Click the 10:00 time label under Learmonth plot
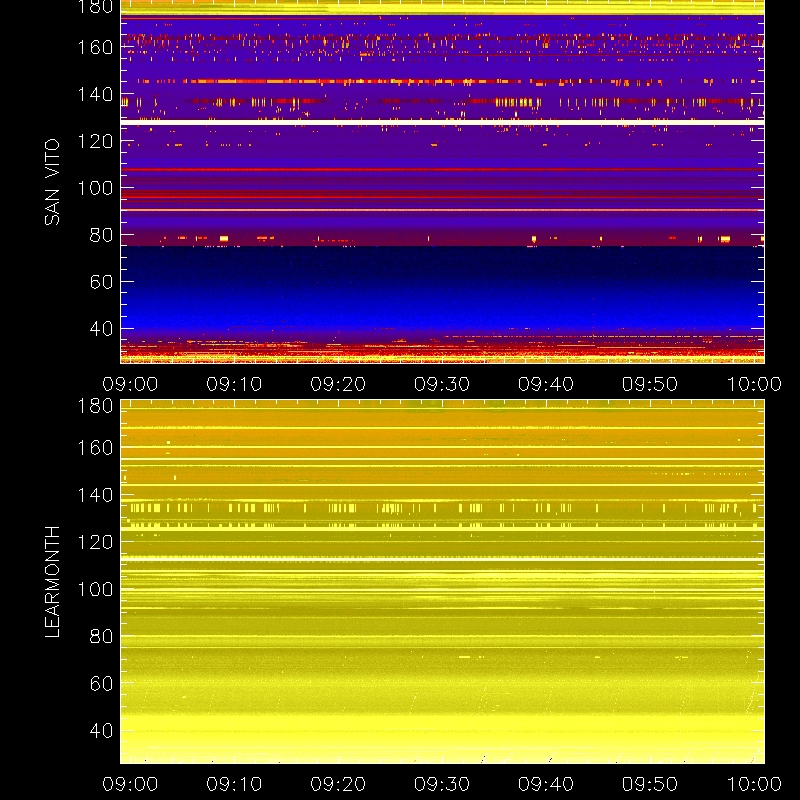 tap(754, 784)
